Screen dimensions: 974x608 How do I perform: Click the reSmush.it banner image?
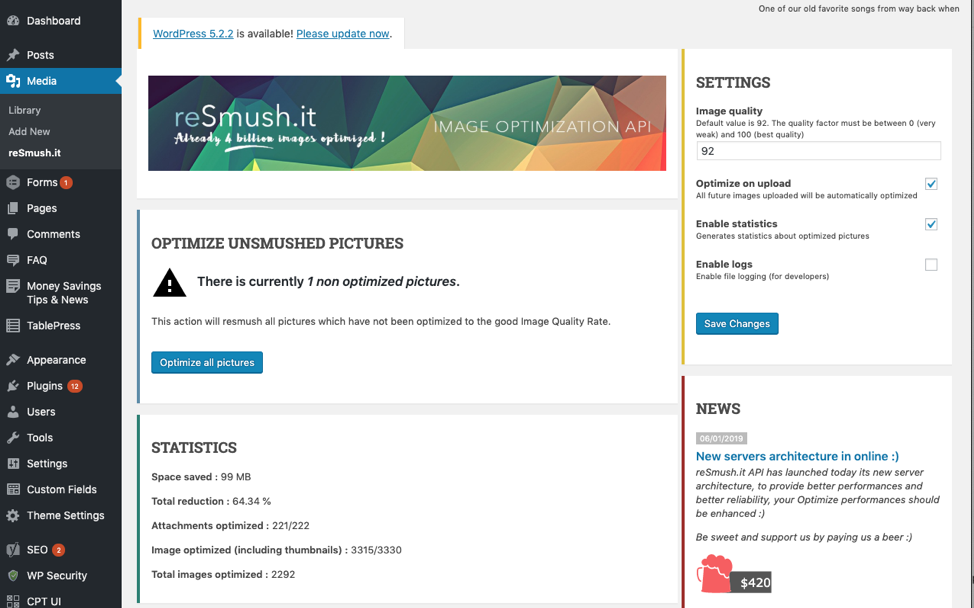pyautogui.click(x=407, y=123)
